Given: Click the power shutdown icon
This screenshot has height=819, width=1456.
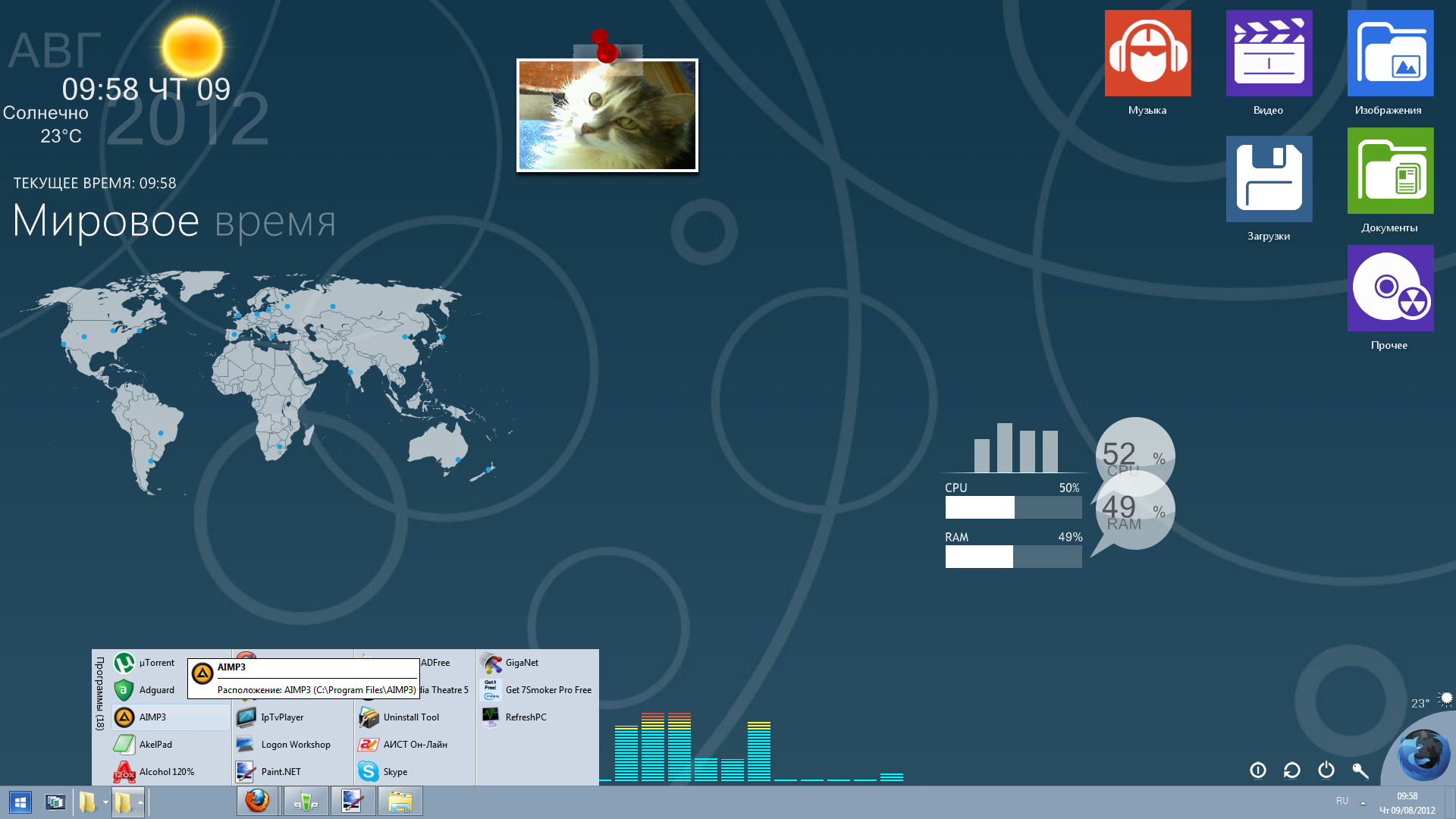Looking at the screenshot, I should 1326,770.
